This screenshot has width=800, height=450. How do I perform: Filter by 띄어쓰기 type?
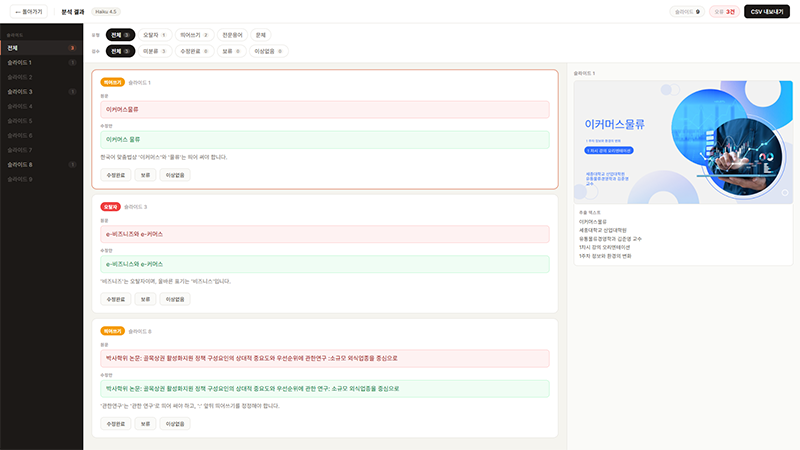click(x=194, y=35)
